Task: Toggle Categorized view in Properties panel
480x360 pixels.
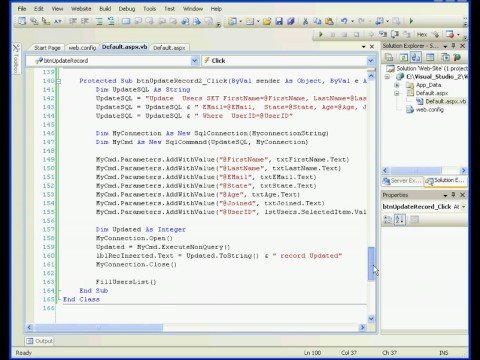Action: point(388,220)
